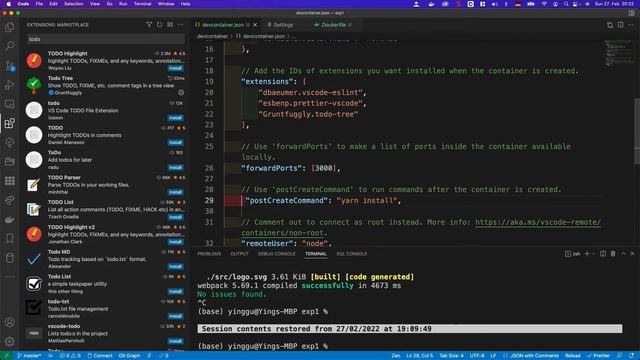Click Ln 29, Col 5 position
This screenshot has height=360, width=640.
pyautogui.click(x=420, y=356)
